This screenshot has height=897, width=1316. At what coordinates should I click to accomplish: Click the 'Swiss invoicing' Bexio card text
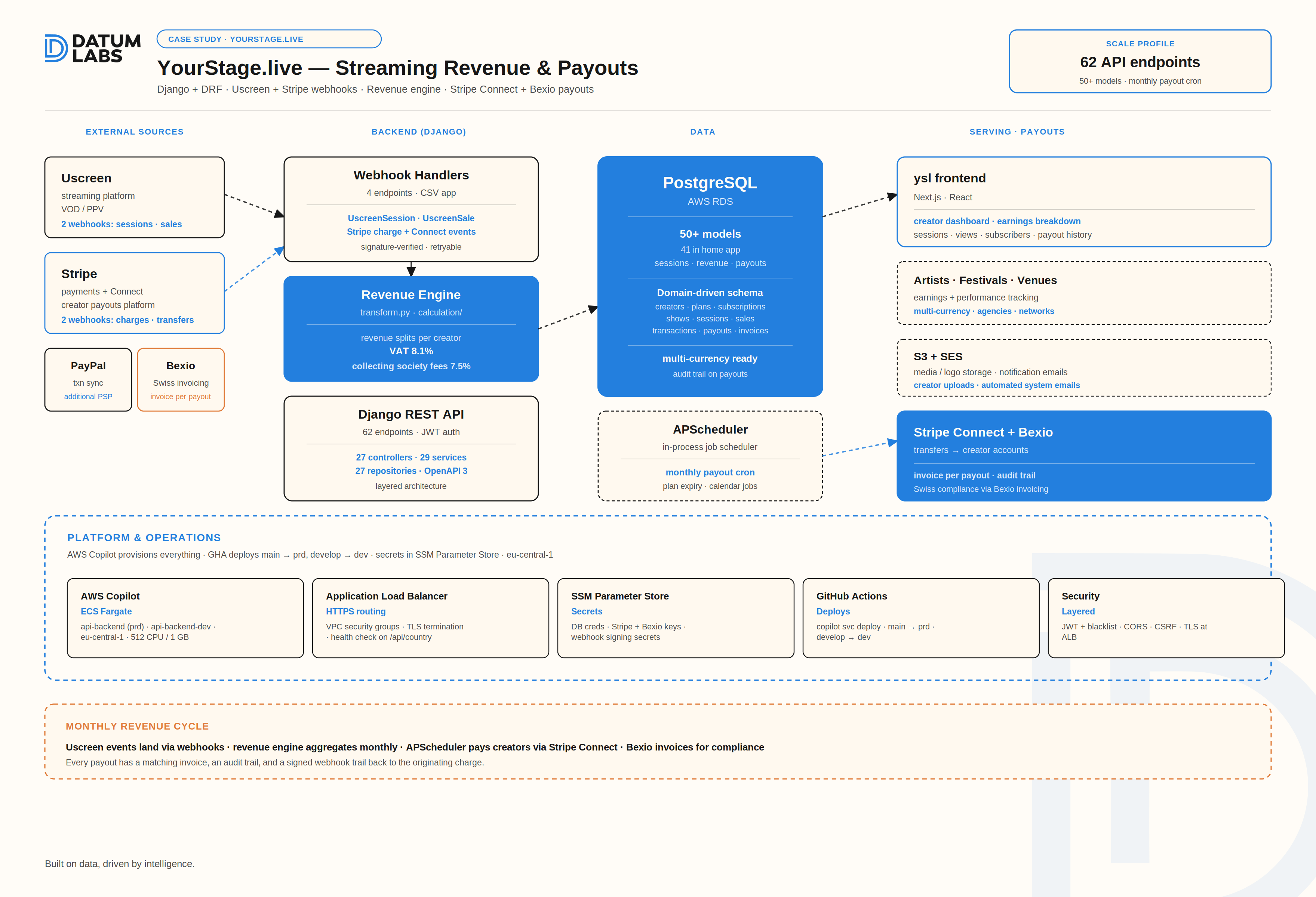point(181,383)
